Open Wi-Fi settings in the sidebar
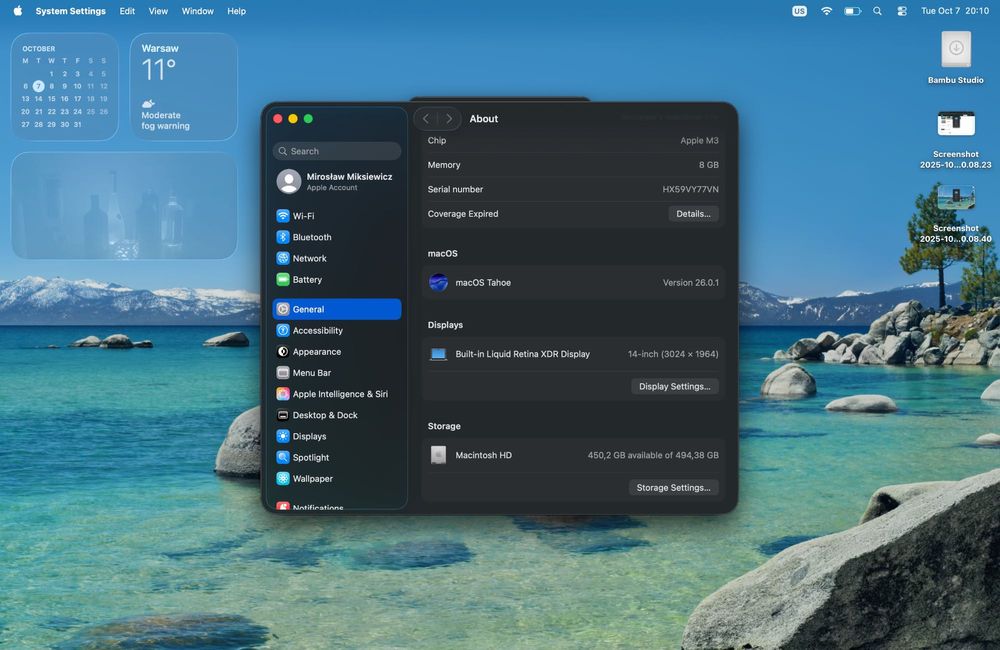Viewport: 1000px width, 650px height. 337,216
